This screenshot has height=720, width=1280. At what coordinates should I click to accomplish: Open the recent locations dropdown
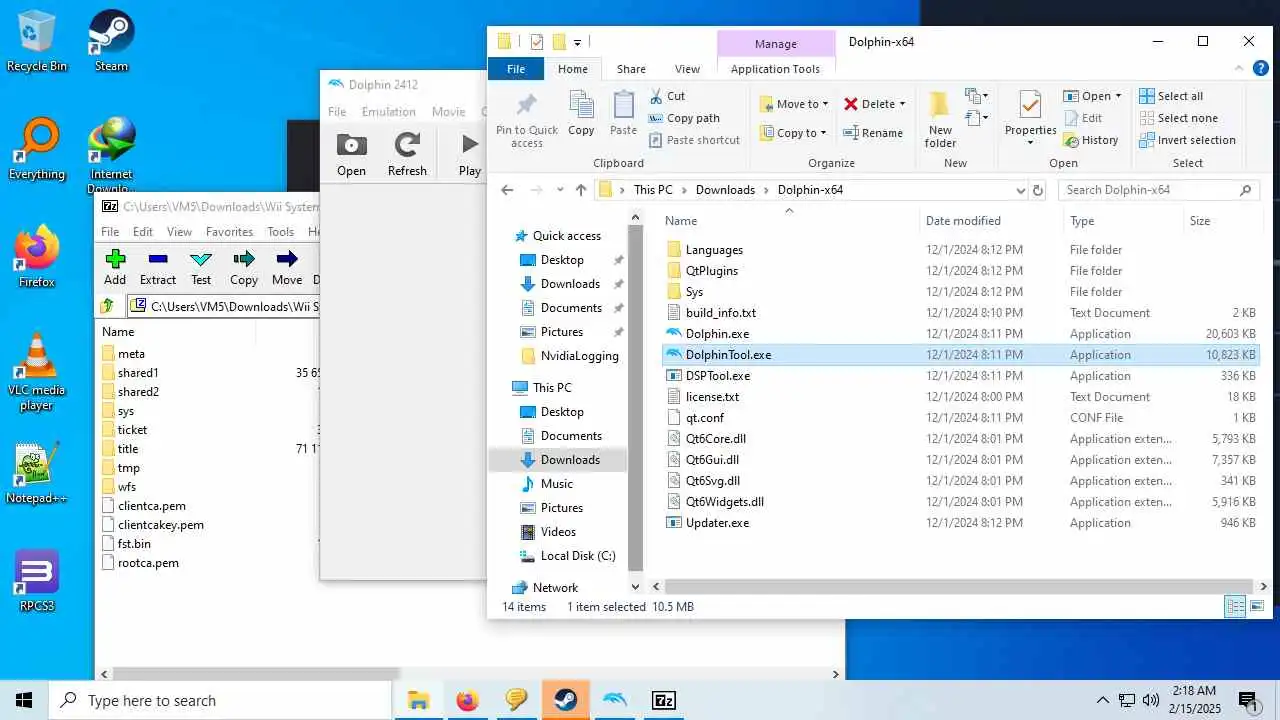(558, 190)
